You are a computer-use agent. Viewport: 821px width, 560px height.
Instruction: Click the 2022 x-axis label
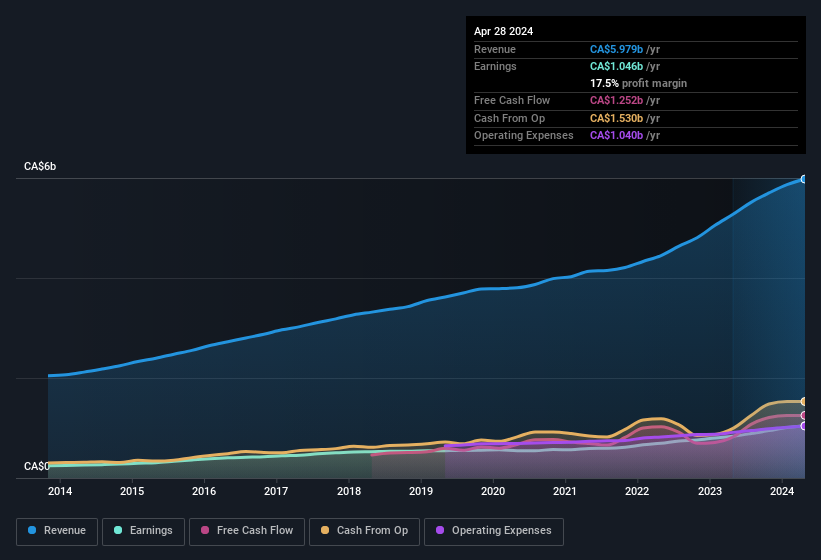[x=637, y=491]
